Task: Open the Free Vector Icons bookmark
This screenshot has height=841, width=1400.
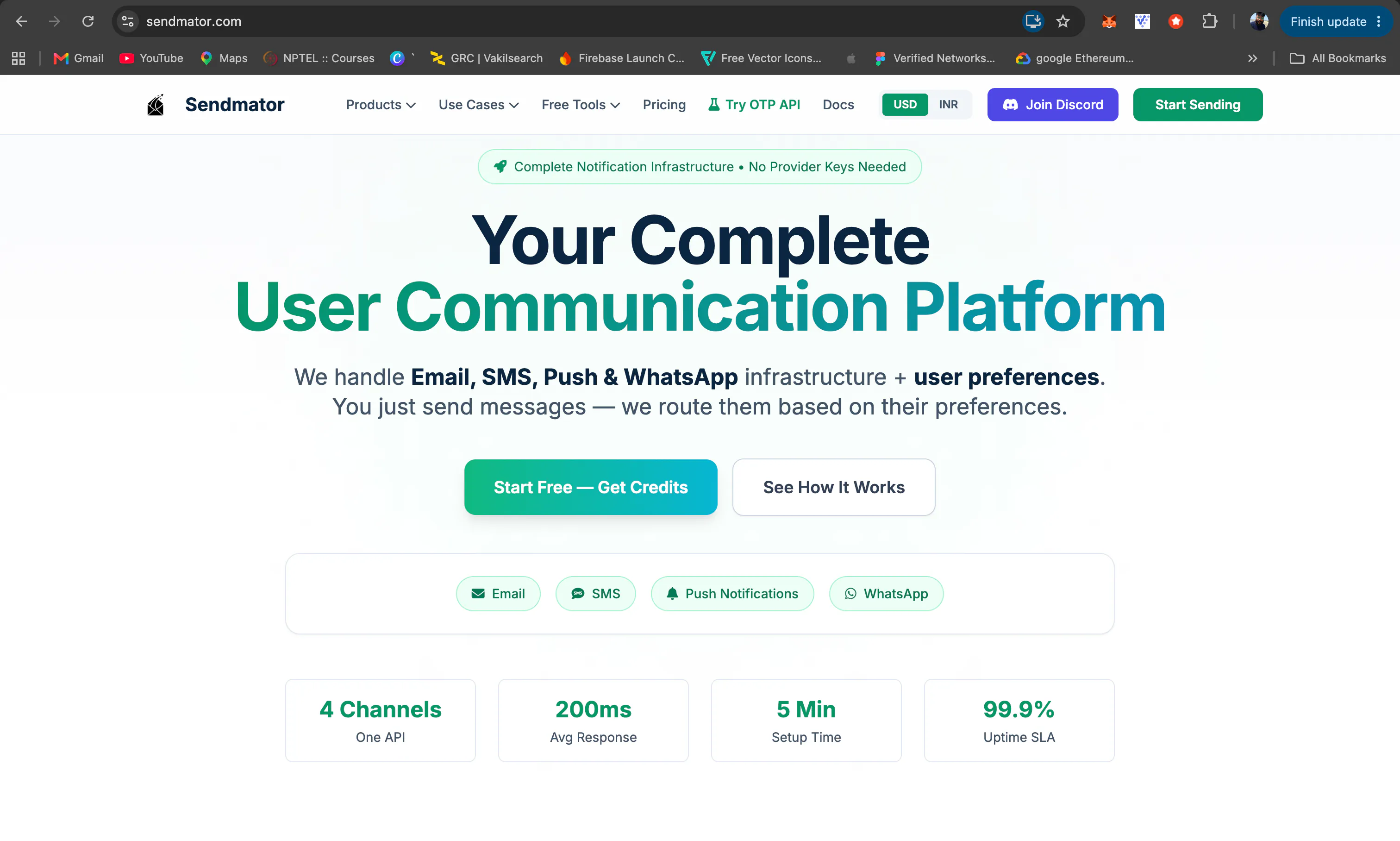Action: point(761,58)
